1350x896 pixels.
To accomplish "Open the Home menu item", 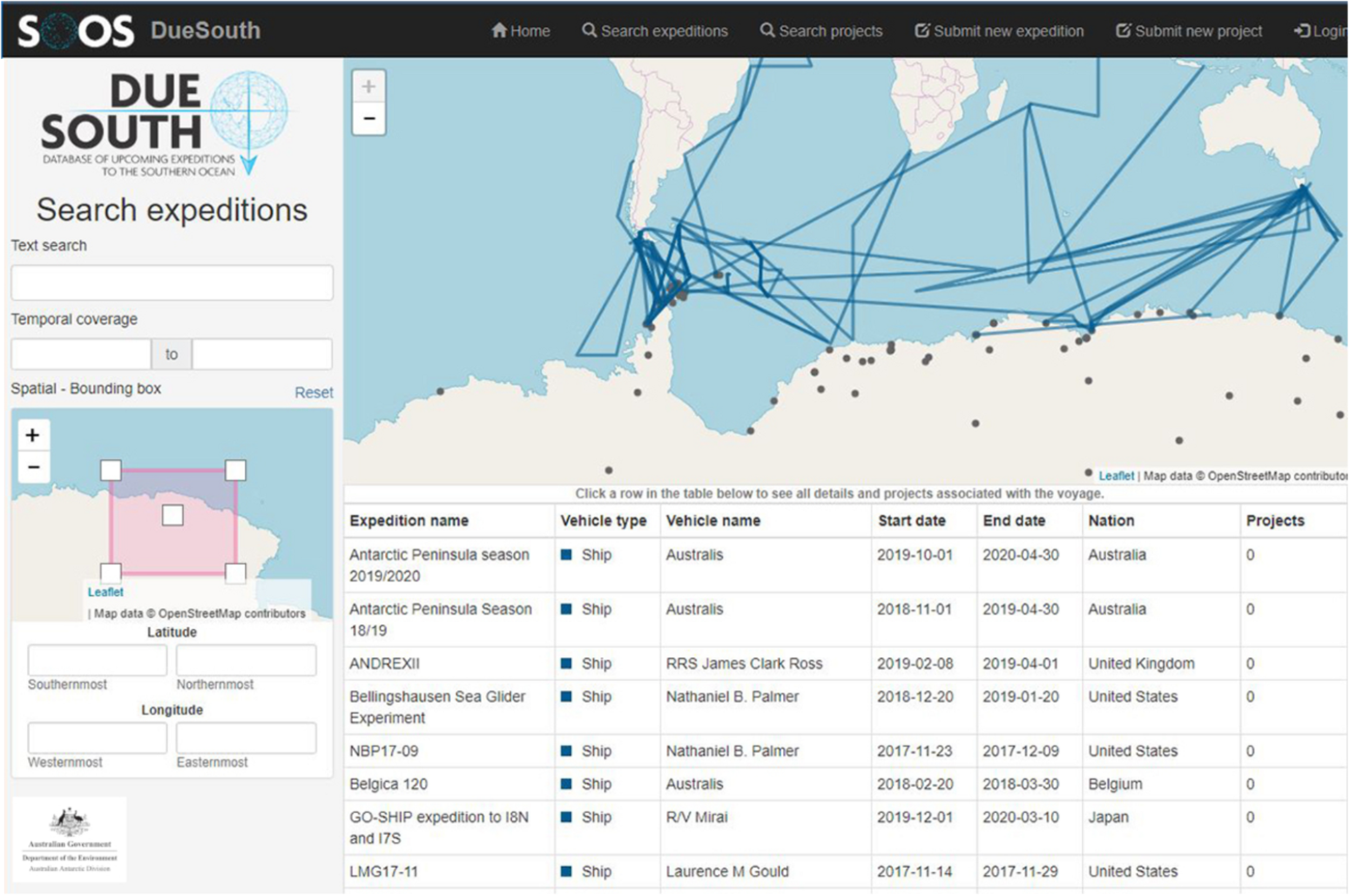I will tap(521, 31).
